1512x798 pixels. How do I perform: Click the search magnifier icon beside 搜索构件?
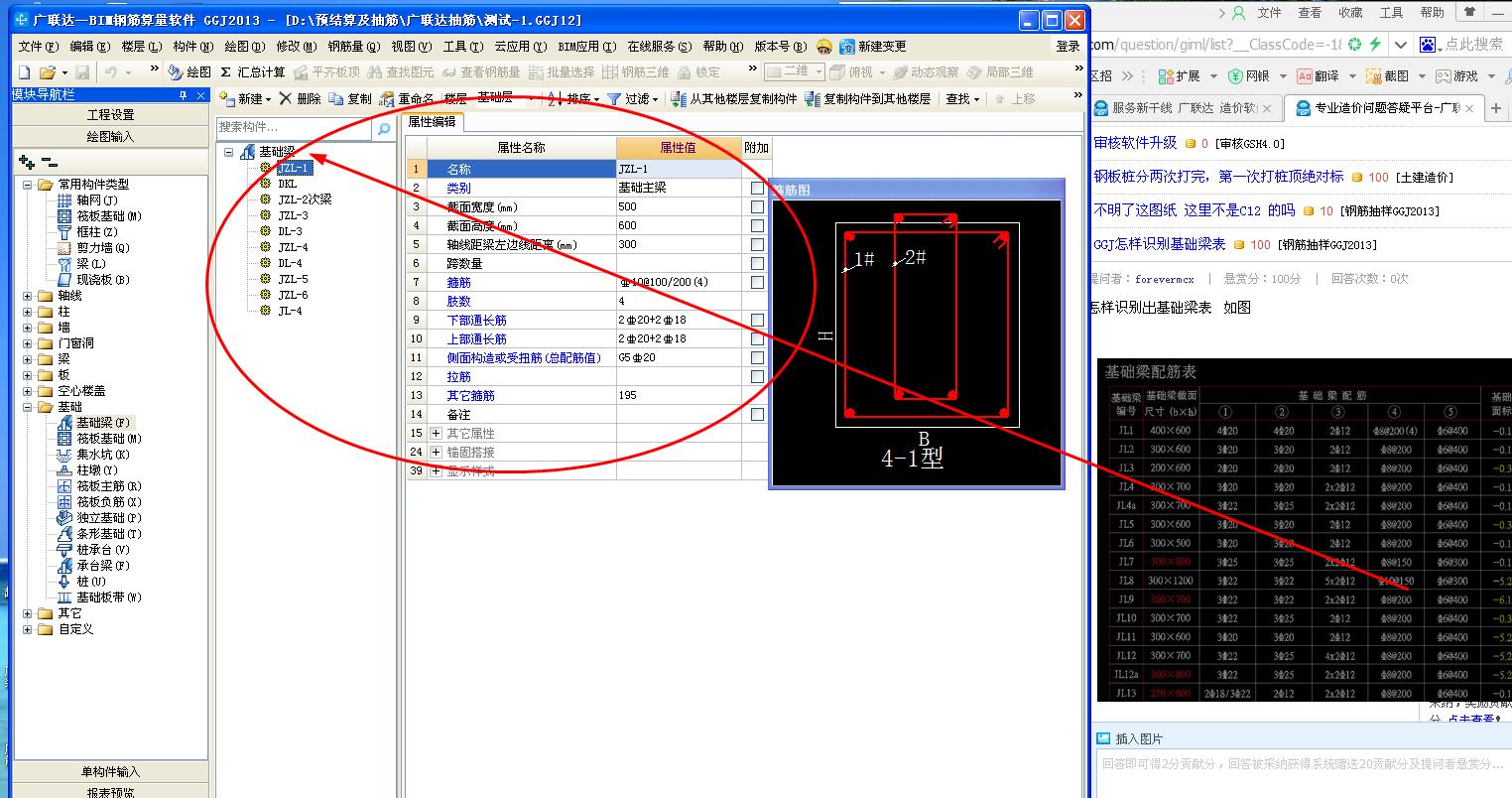click(x=383, y=128)
